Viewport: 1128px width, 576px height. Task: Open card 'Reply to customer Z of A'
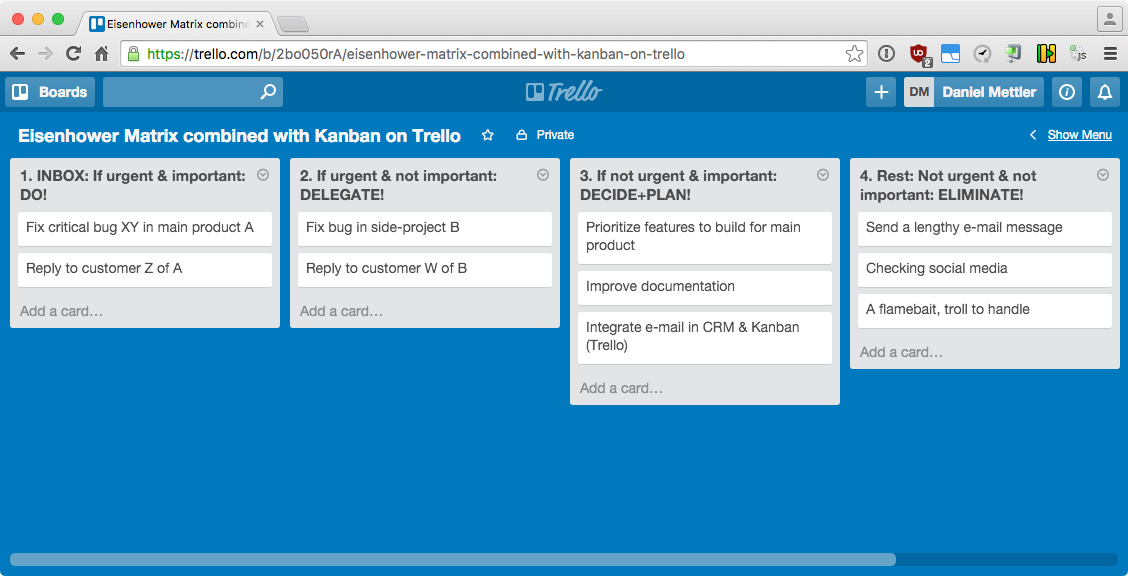(145, 270)
